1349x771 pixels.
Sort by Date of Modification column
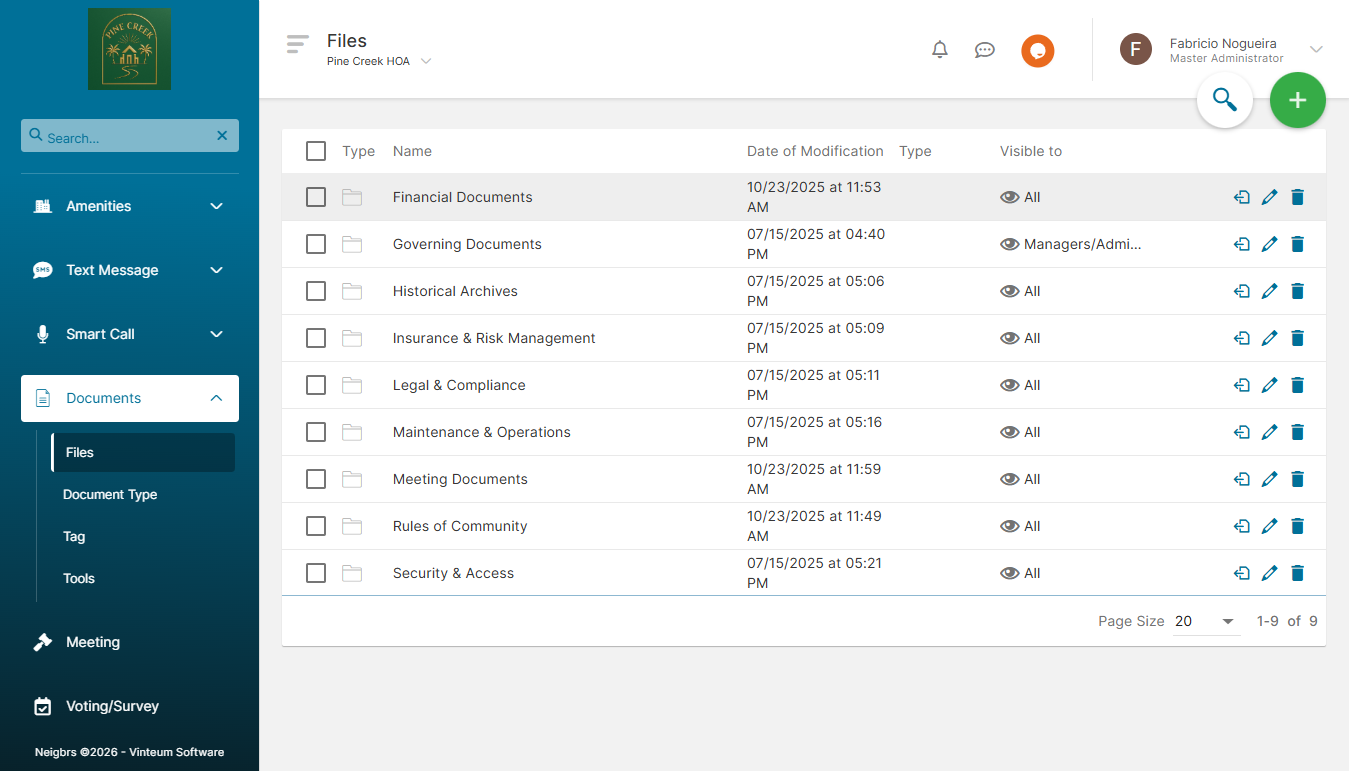coord(815,151)
